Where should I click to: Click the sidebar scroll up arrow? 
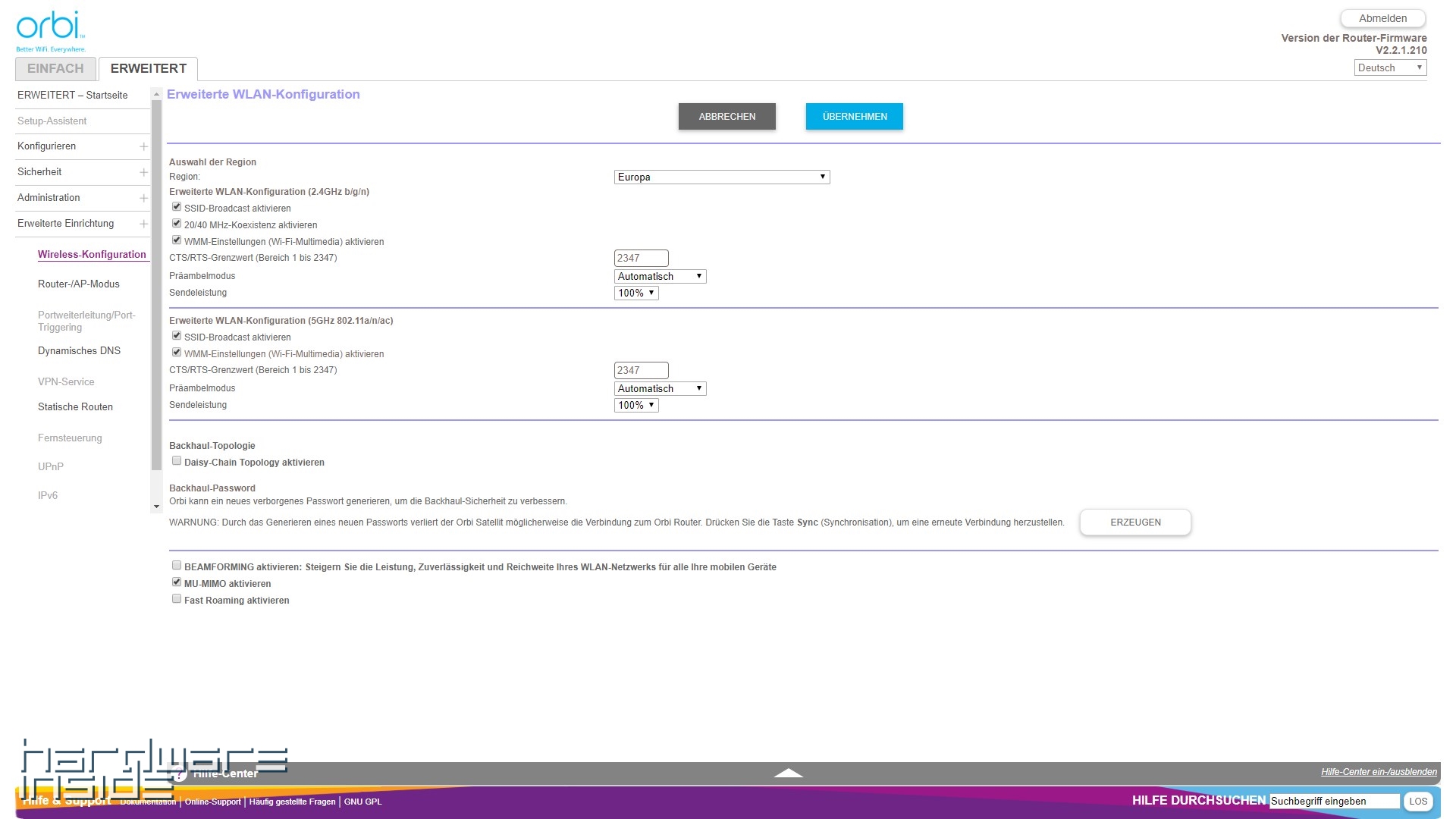[156, 94]
